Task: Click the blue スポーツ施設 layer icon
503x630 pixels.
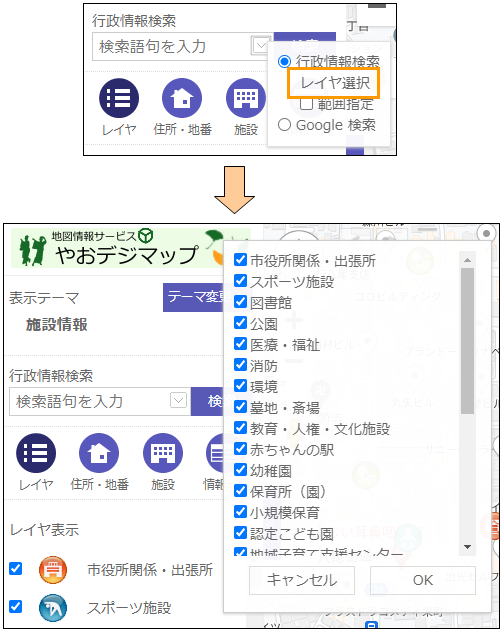Action: pyautogui.click(x=53, y=608)
